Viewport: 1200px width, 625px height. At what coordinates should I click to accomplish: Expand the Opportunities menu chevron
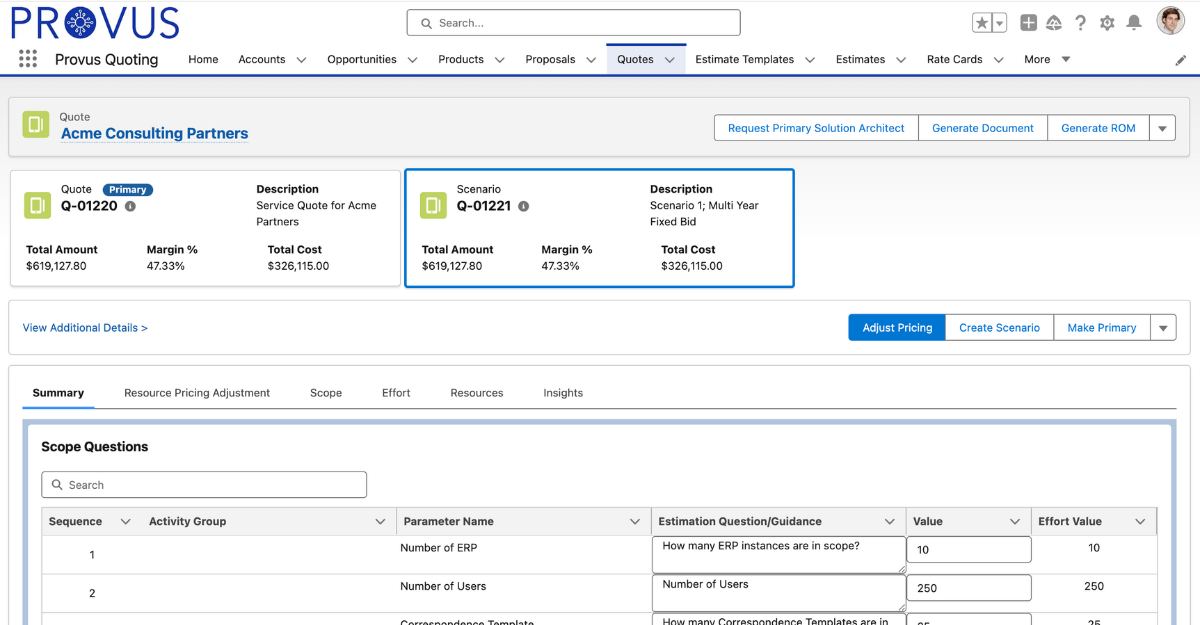coord(412,60)
